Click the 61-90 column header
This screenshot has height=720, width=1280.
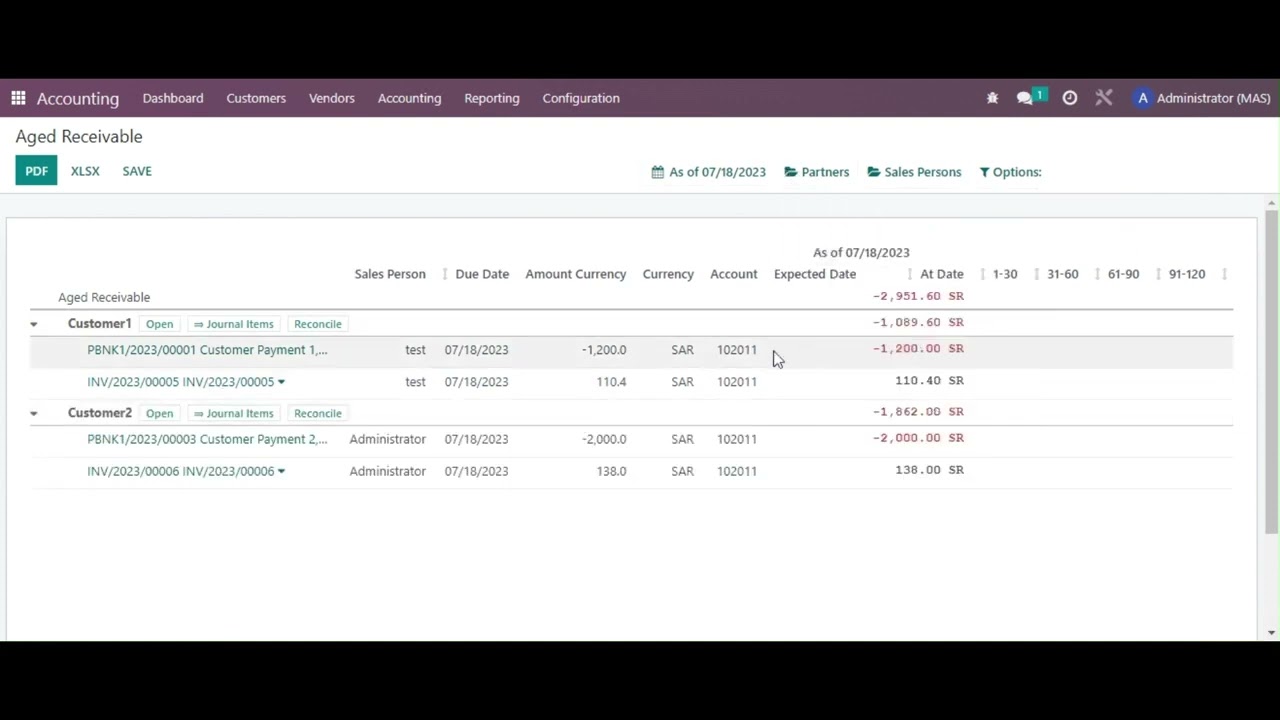[1123, 274]
